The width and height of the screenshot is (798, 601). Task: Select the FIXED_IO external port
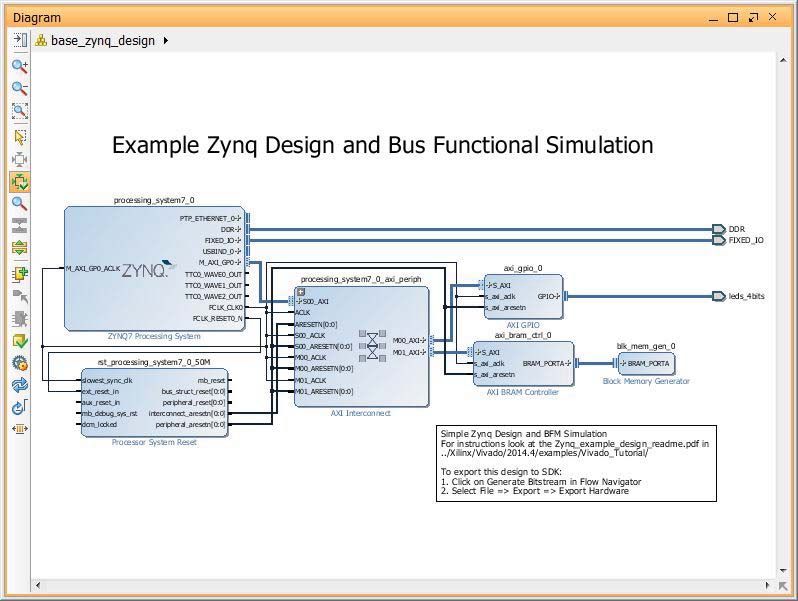coord(719,240)
